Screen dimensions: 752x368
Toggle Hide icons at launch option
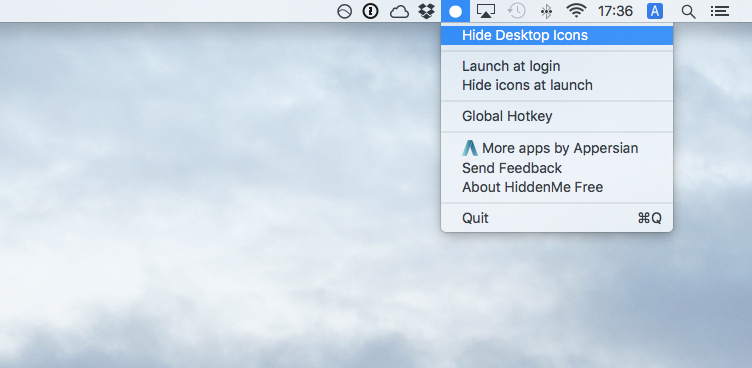click(557, 85)
